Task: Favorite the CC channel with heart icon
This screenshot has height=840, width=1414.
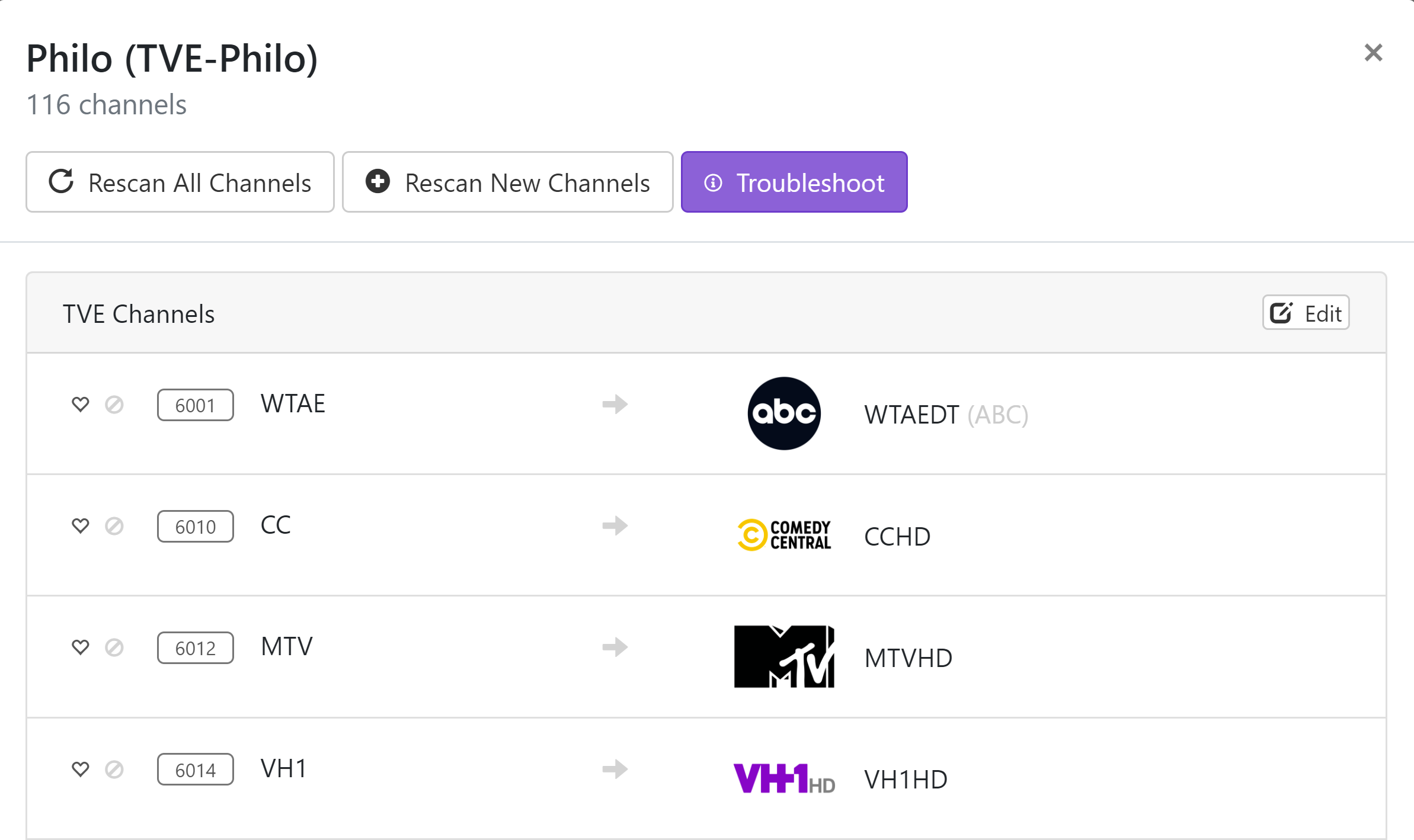Action: pos(81,526)
